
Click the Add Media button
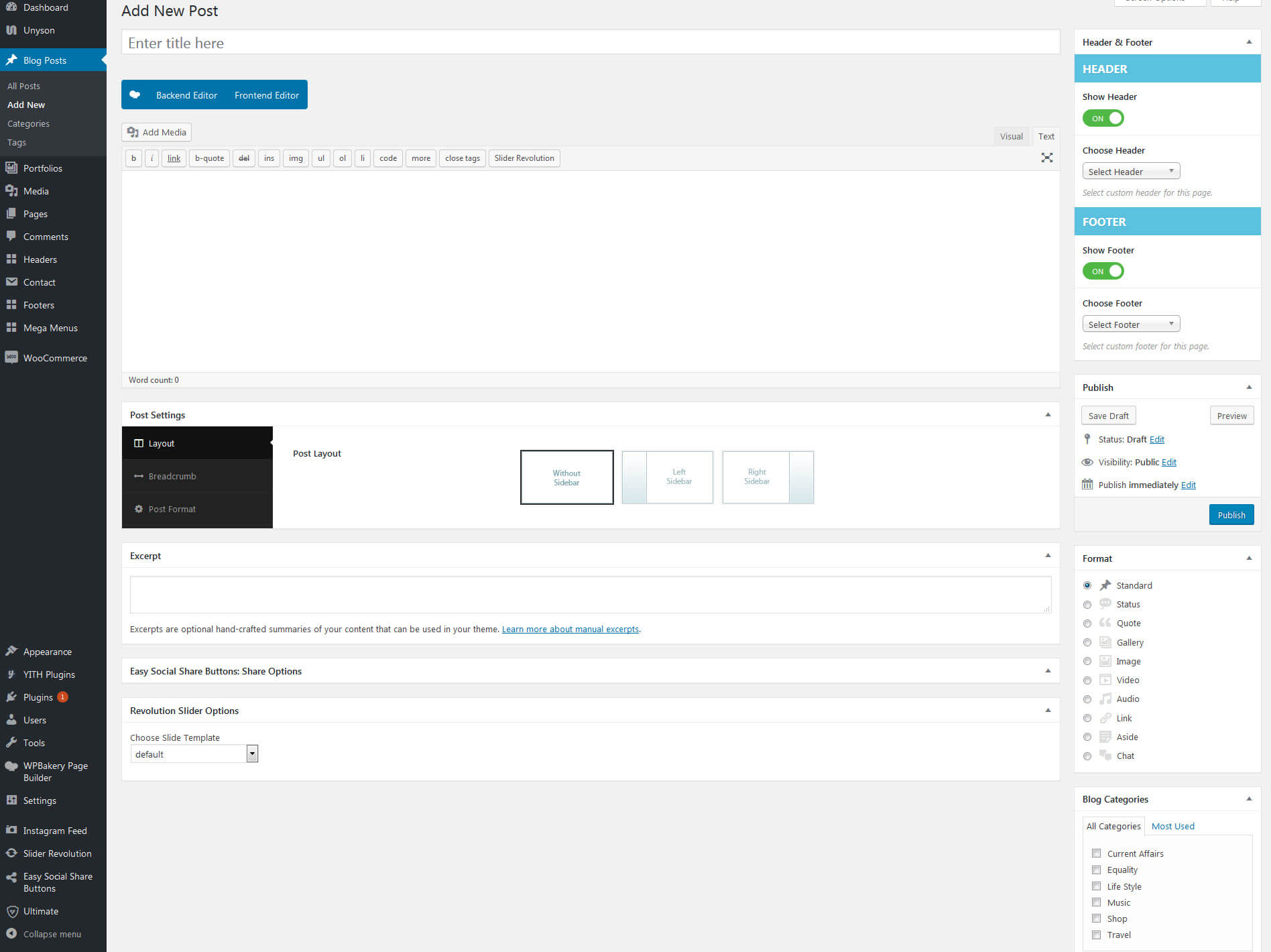[x=156, y=132]
